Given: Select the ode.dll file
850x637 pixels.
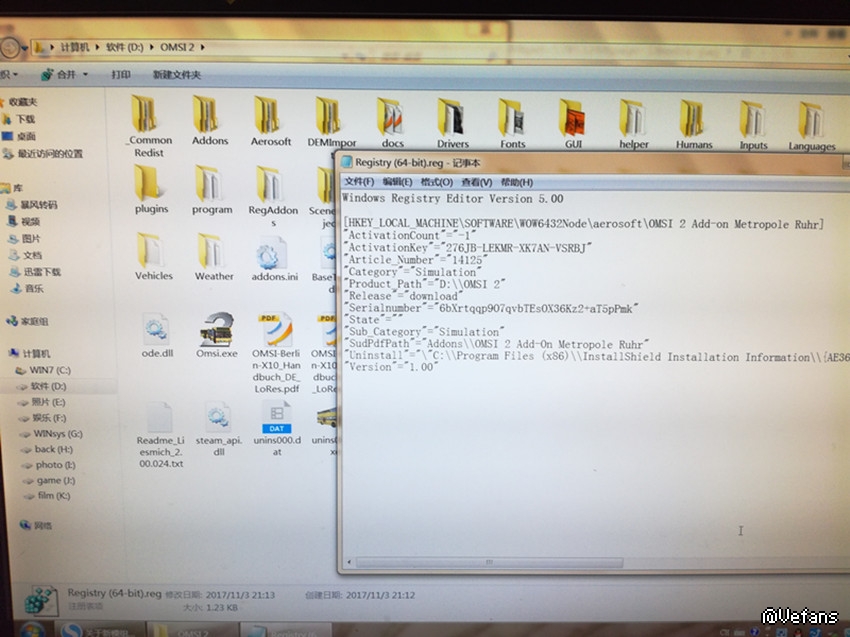Looking at the screenshot, I should point(156,332).
